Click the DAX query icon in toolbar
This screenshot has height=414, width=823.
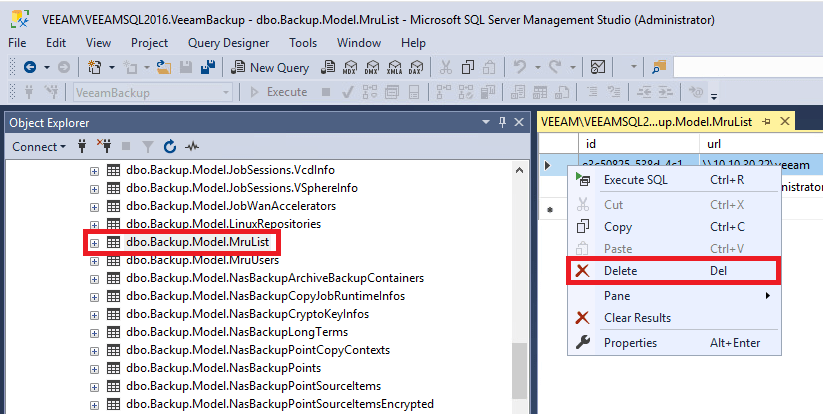(x=414, y=67)
